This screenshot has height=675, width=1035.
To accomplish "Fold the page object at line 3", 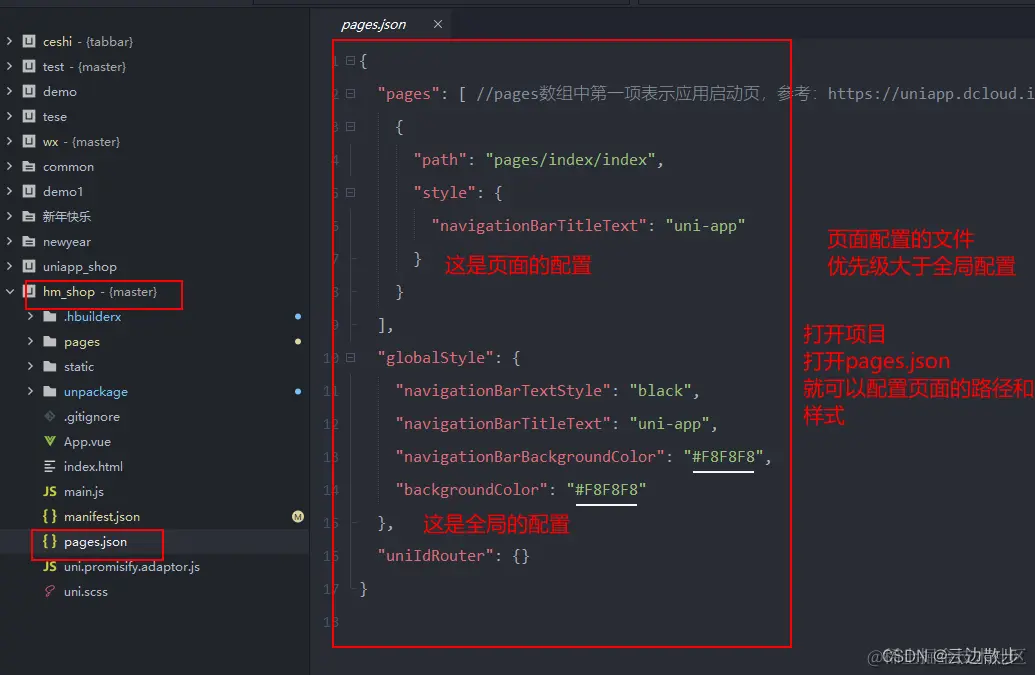I will tap(351, 127).
